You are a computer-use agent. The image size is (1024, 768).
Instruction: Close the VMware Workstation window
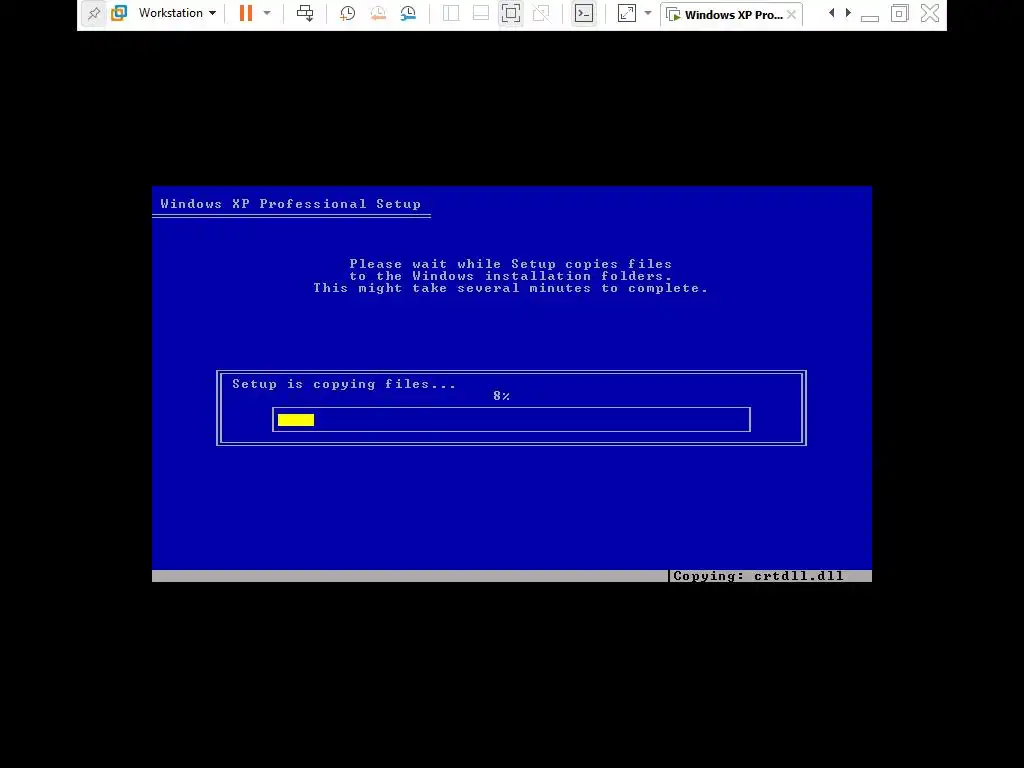930,13
